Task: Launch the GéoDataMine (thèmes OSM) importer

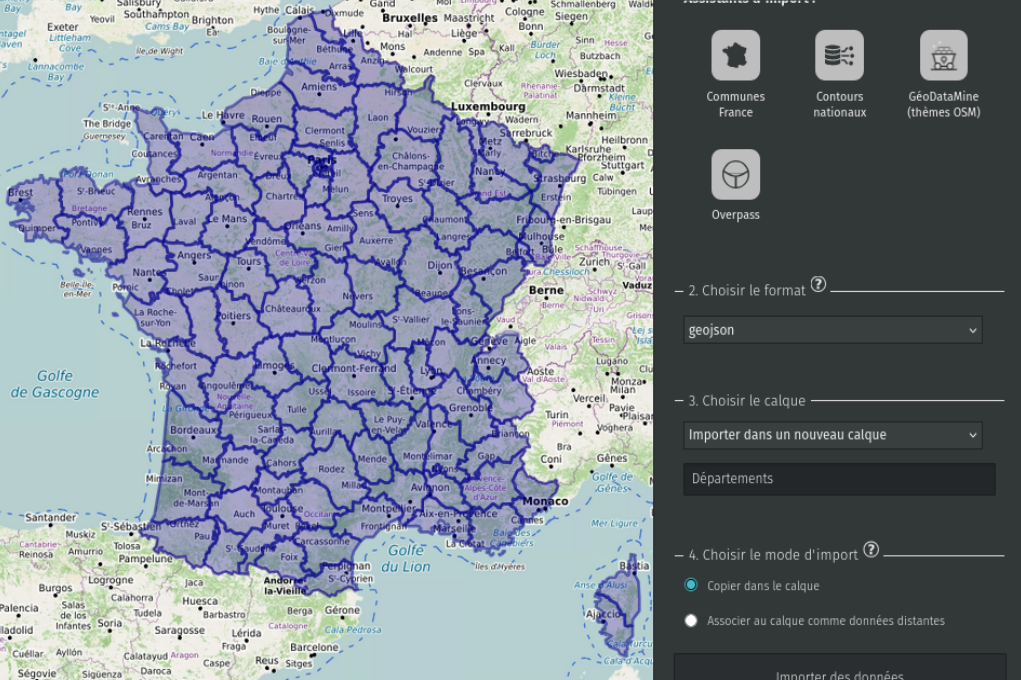Action: coord(943,56)
